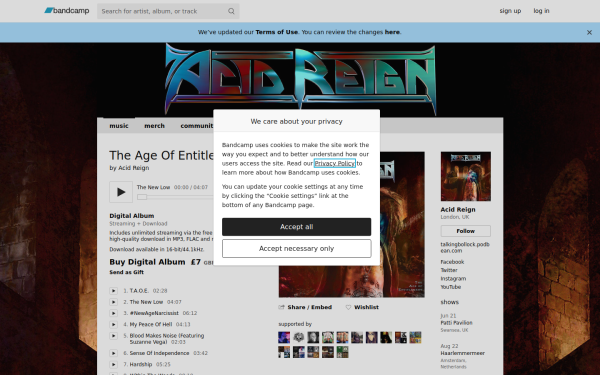Click the Bandcamp logo
Viewport: 600px width, 375px height.
pos(67,11)
